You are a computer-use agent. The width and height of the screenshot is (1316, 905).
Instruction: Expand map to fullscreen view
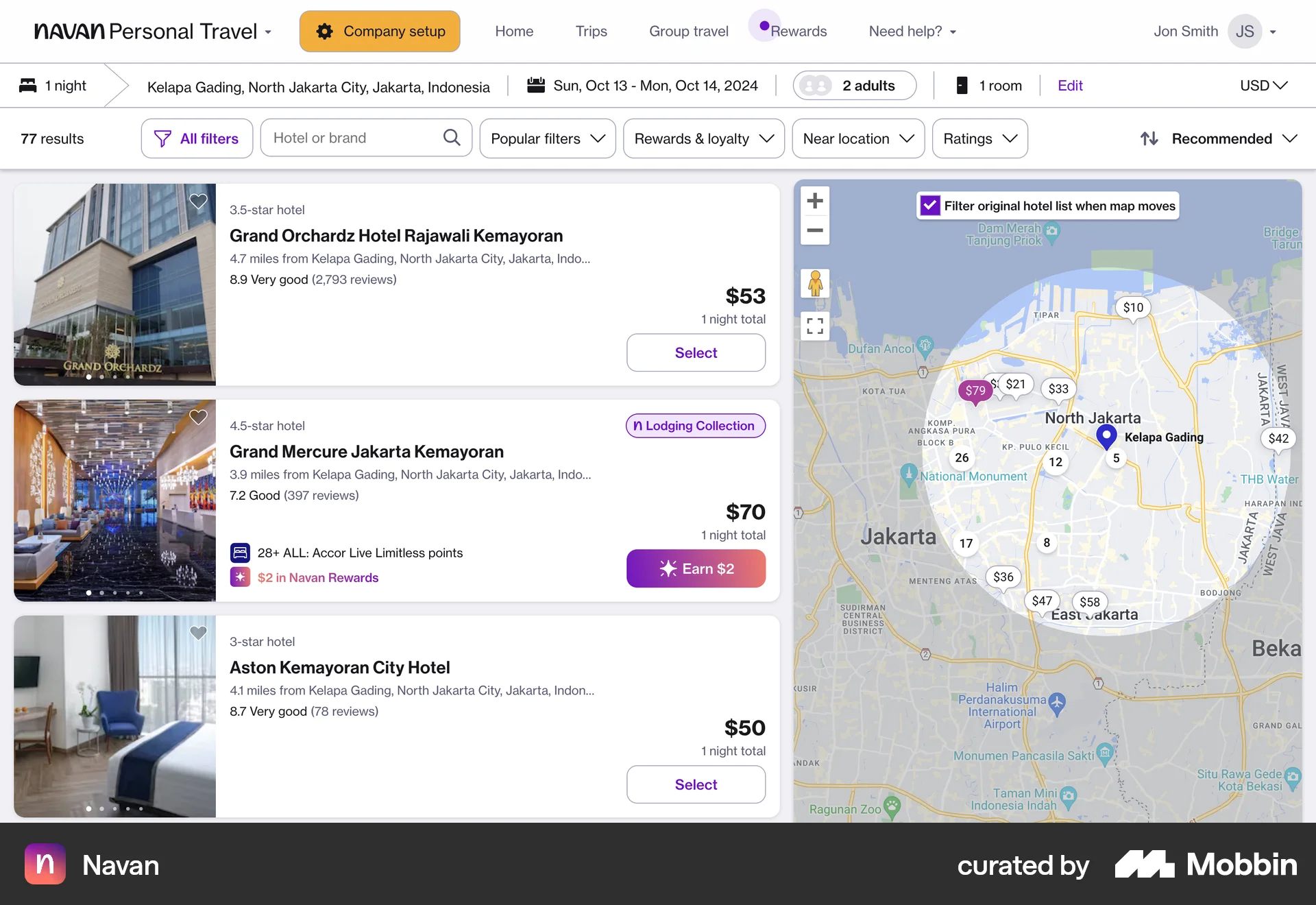pos(815,326)
